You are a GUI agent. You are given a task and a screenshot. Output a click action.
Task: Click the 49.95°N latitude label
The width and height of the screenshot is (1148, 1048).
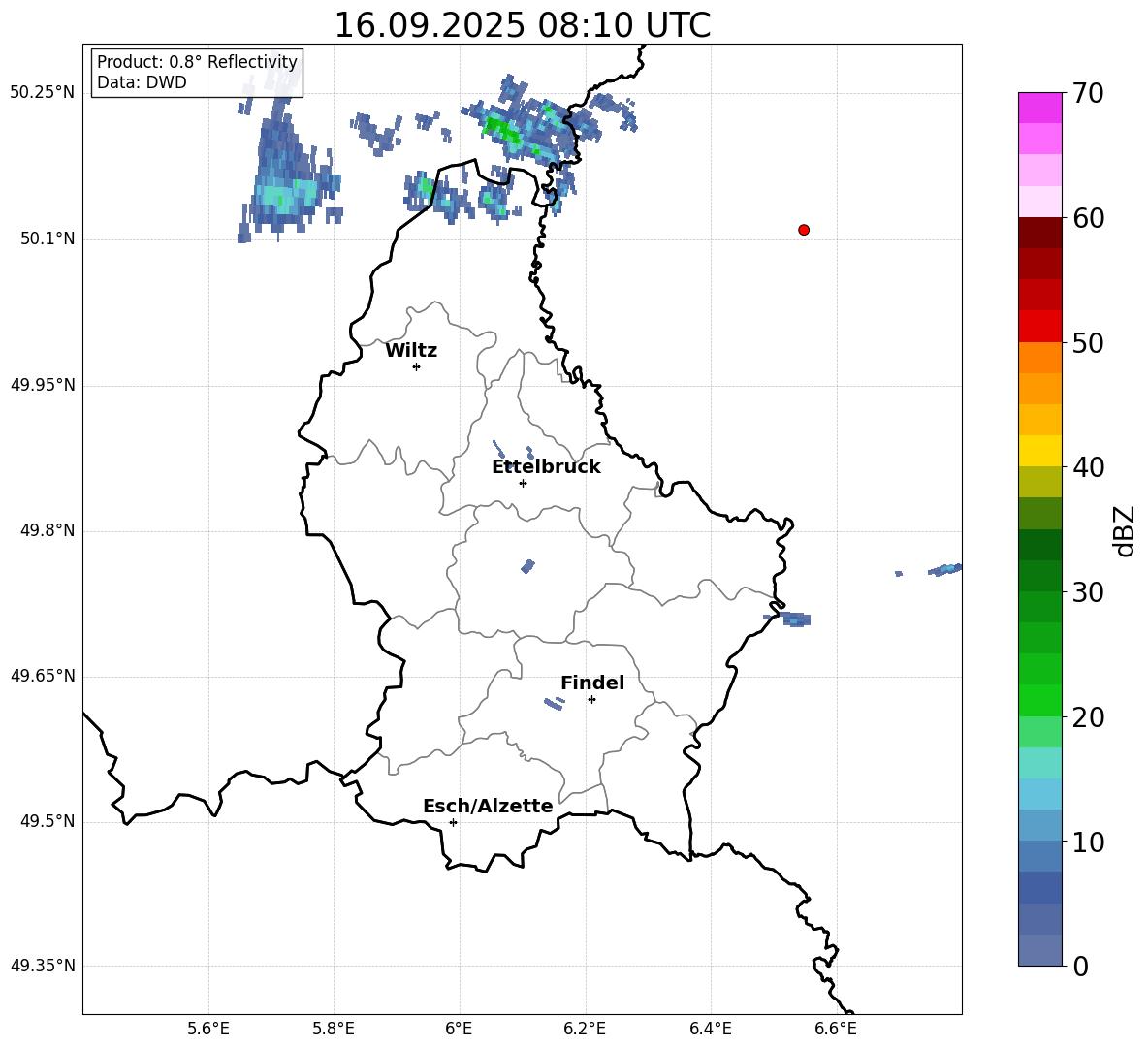tap(43, 386)
